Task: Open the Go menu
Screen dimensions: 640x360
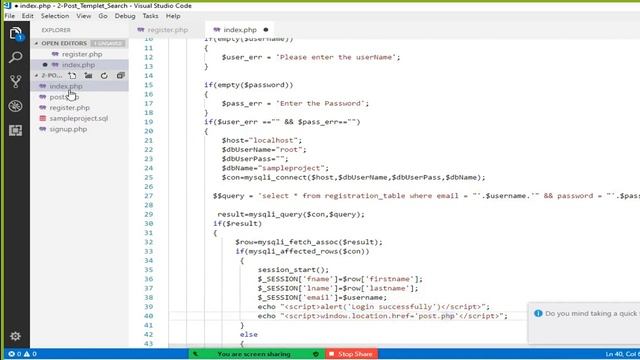Action: (x=103, y=16)
